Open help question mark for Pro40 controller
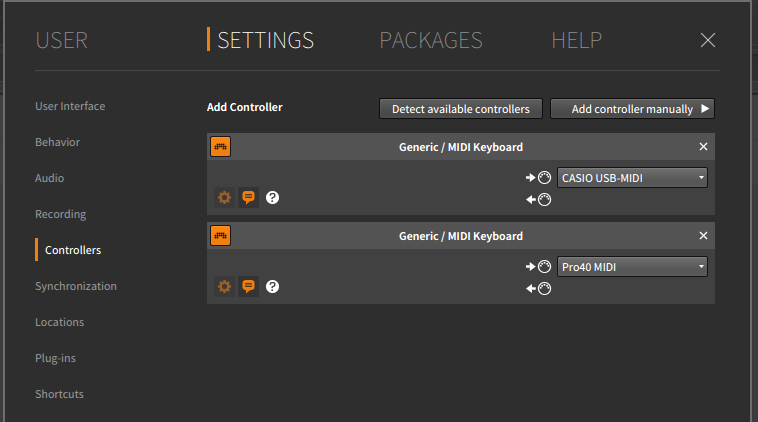The width and height of the screenshot is (758, 422). click(x=272, y=287)
